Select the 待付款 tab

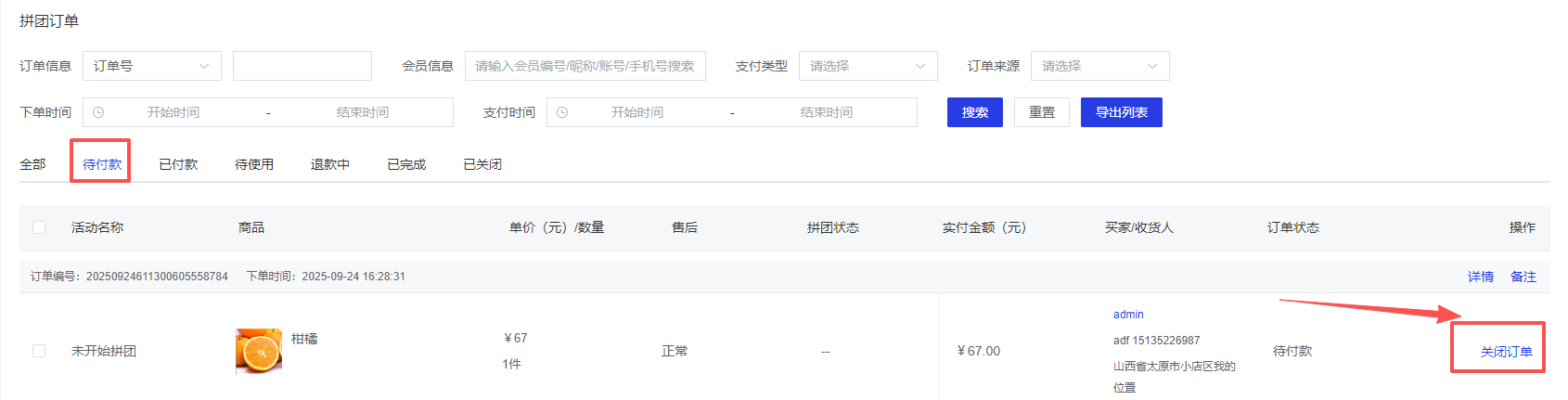(x=102, y=164)
